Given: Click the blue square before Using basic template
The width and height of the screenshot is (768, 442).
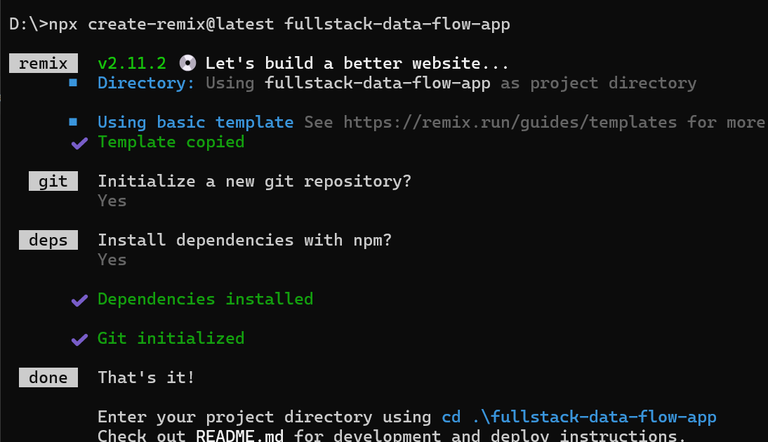Looking at the screenshot, I should click(x=74, y=122).
